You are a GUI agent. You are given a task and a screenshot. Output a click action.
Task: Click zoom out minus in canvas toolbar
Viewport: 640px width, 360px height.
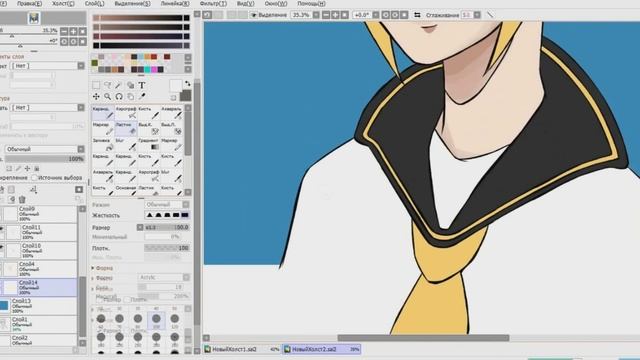click(326, 15)
